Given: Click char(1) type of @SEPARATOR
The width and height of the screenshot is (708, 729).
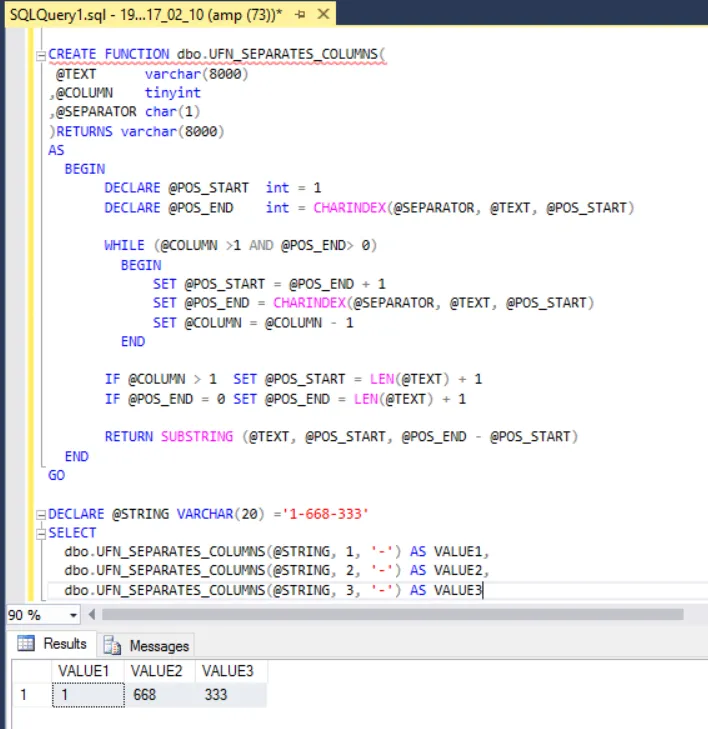Looking at the screenshot, I should (x=172, y=112).
